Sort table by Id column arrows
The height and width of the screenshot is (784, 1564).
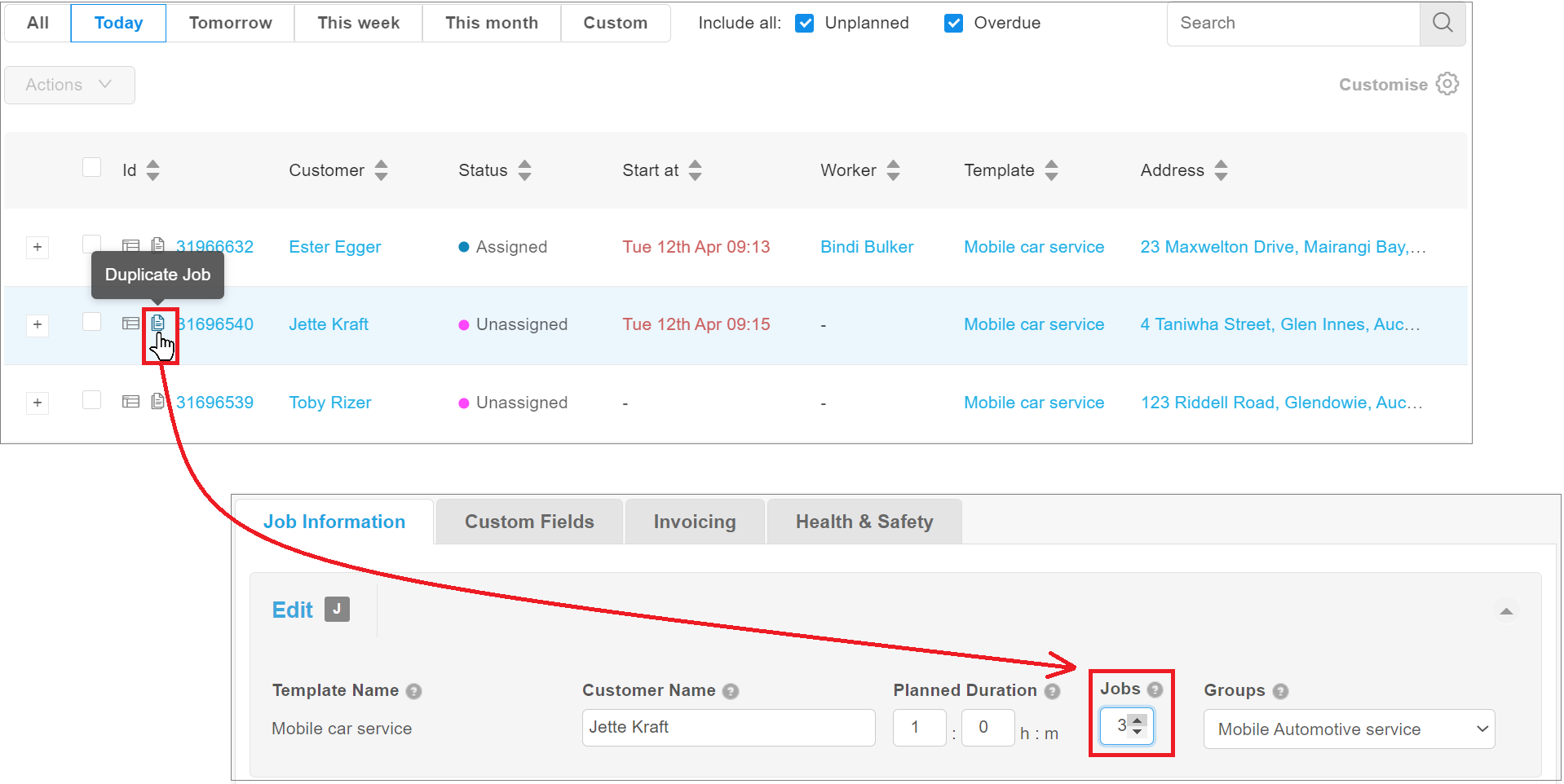point(153,170)
